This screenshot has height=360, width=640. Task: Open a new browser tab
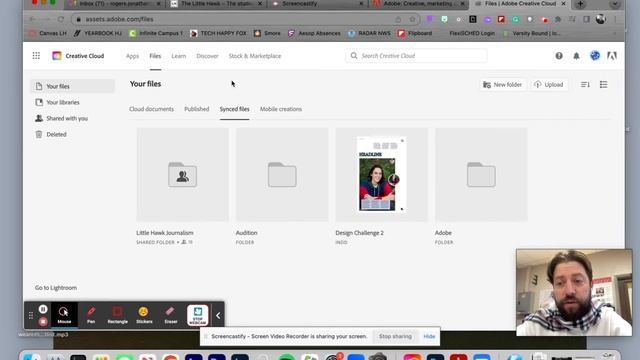point(580,4)
